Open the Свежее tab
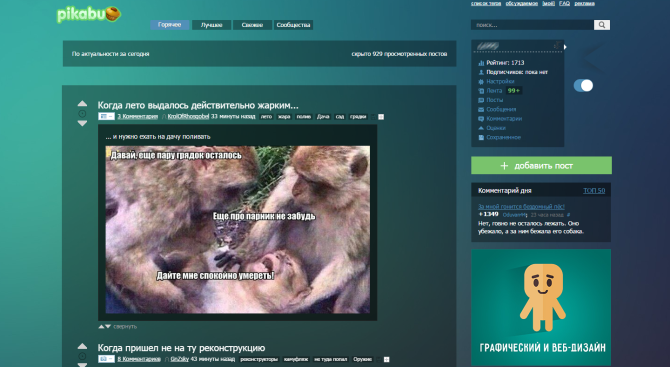 (x=252, y=25)
